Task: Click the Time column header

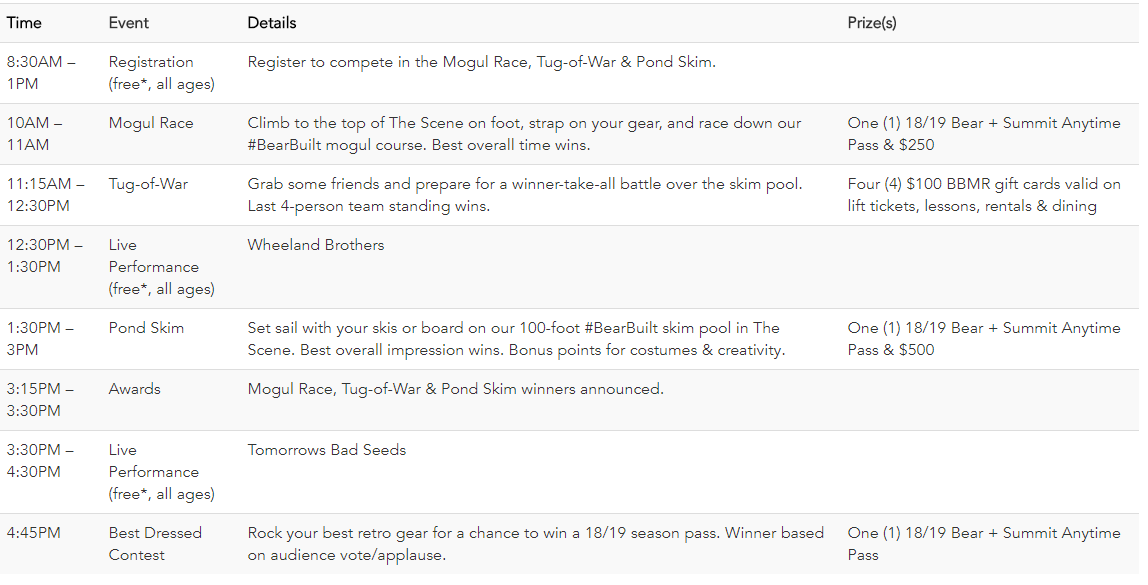Action: (x=24, y=22)
